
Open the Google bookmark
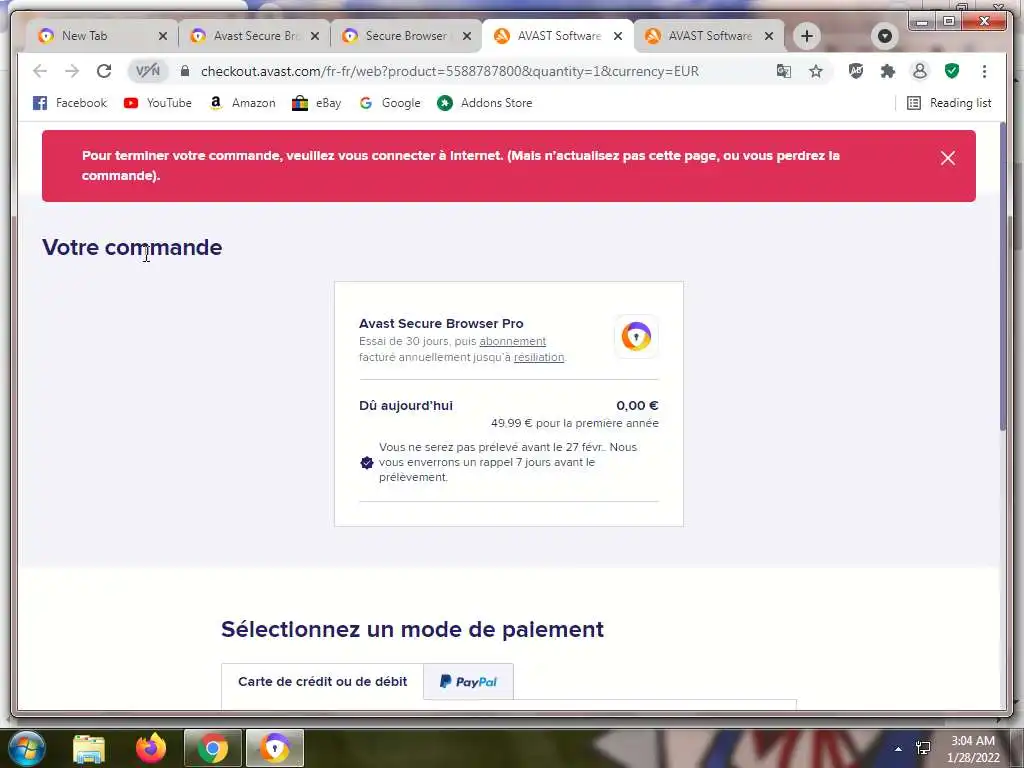pos(390,103)
